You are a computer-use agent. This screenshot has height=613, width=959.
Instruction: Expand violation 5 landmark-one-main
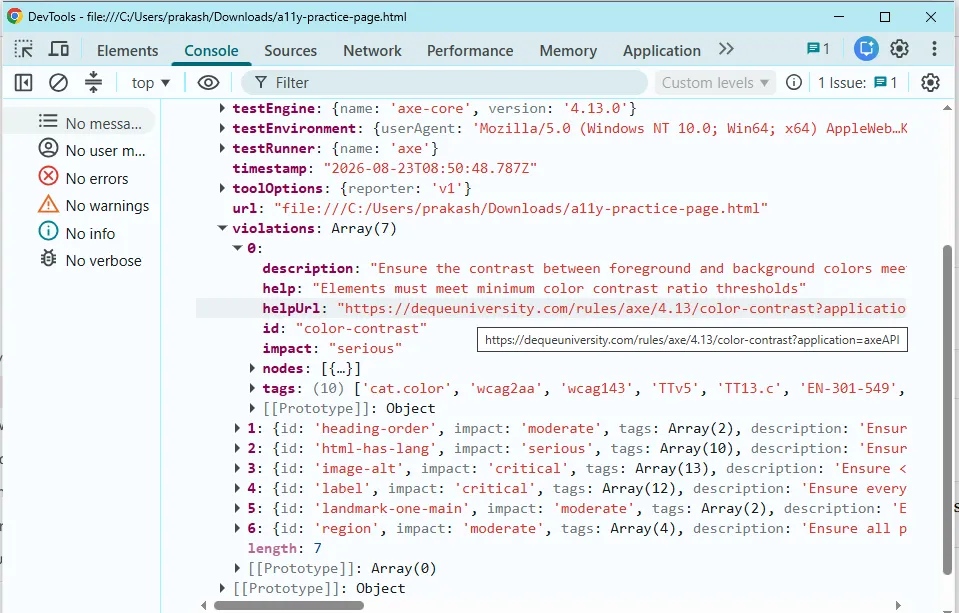coord(237,508)
